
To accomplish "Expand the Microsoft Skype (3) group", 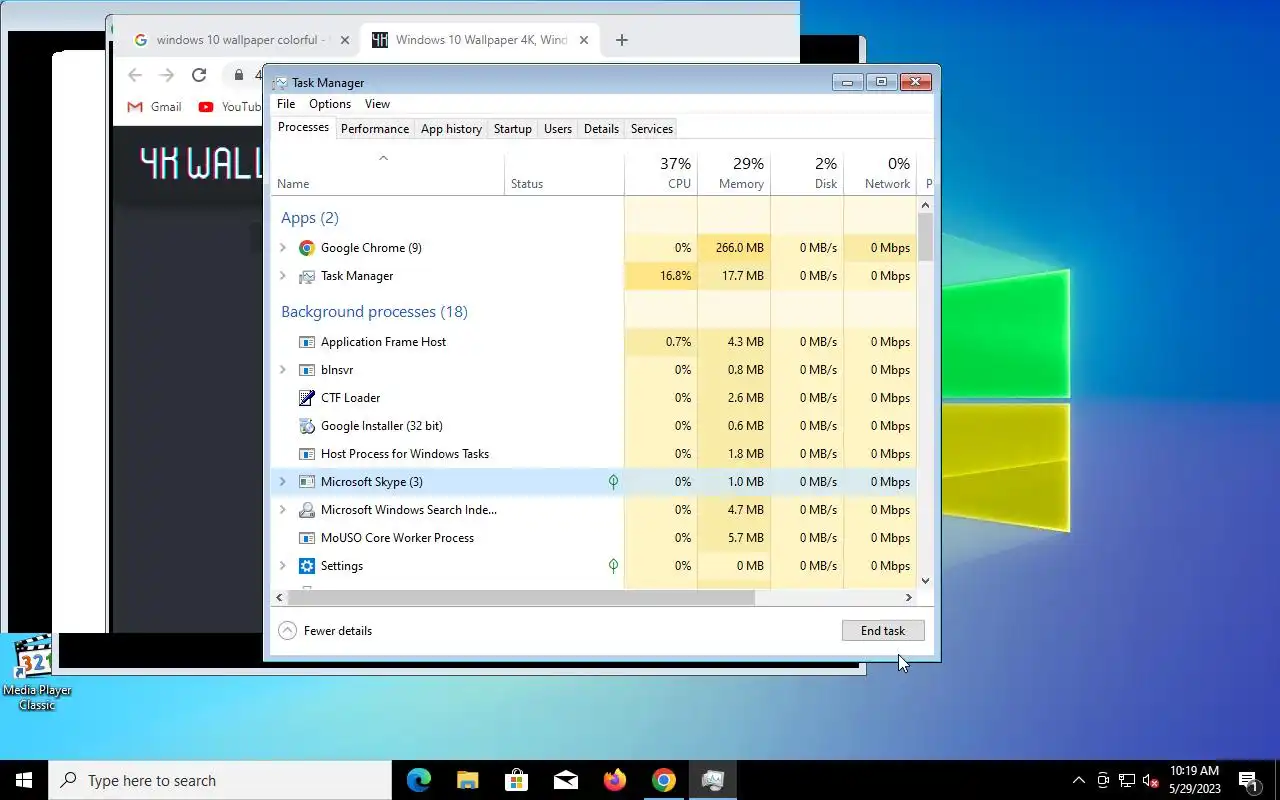I will 283,482.
